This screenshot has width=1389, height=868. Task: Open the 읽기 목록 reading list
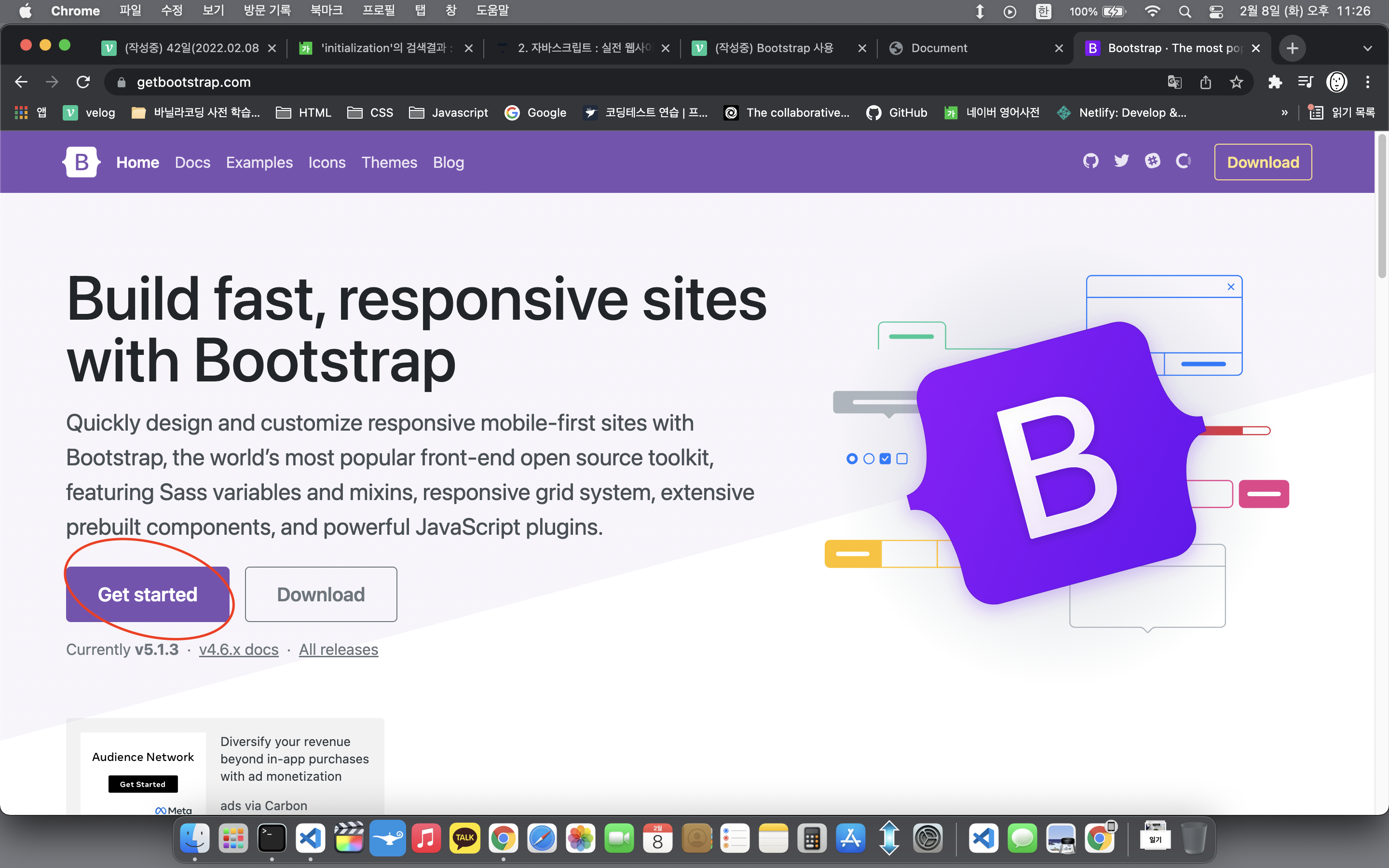coord(1341,112)
